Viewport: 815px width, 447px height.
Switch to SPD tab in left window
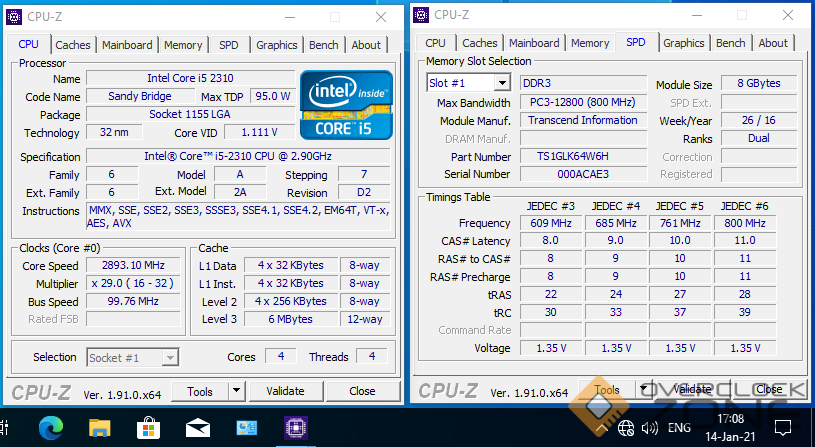pyautogui.click(x=229, y=45)
